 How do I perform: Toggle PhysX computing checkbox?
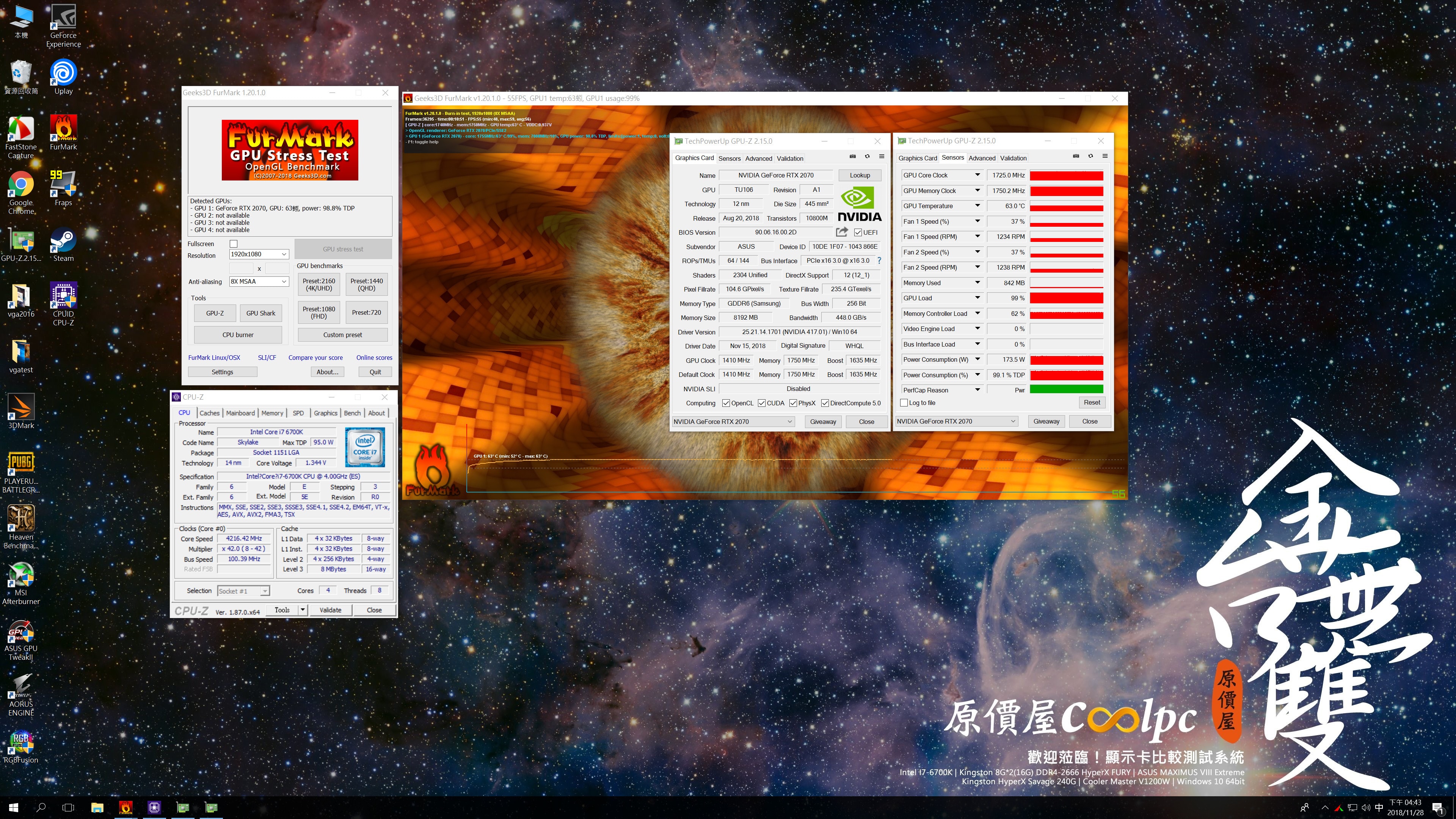(794, 403)
